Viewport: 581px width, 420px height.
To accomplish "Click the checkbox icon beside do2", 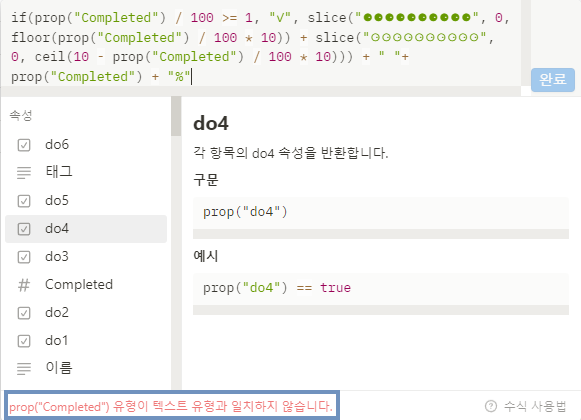I will 24,313.
